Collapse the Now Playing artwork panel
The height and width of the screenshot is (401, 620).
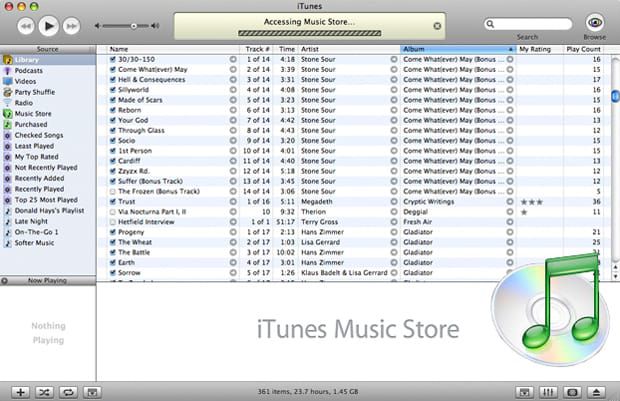click(4, 281)
